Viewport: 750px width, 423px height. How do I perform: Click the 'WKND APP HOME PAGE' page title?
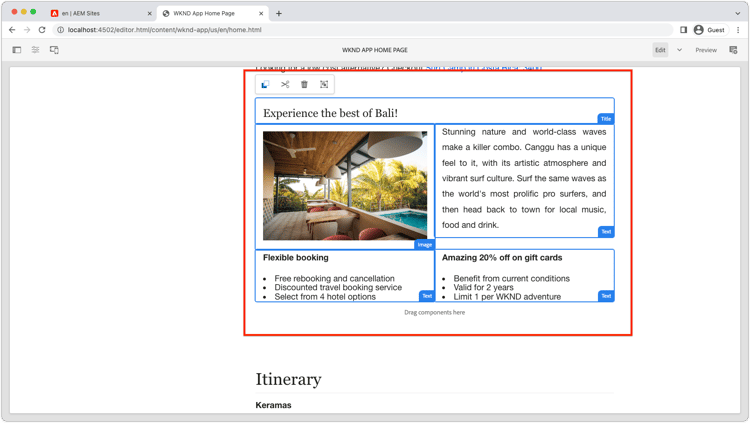click(375, 50)
